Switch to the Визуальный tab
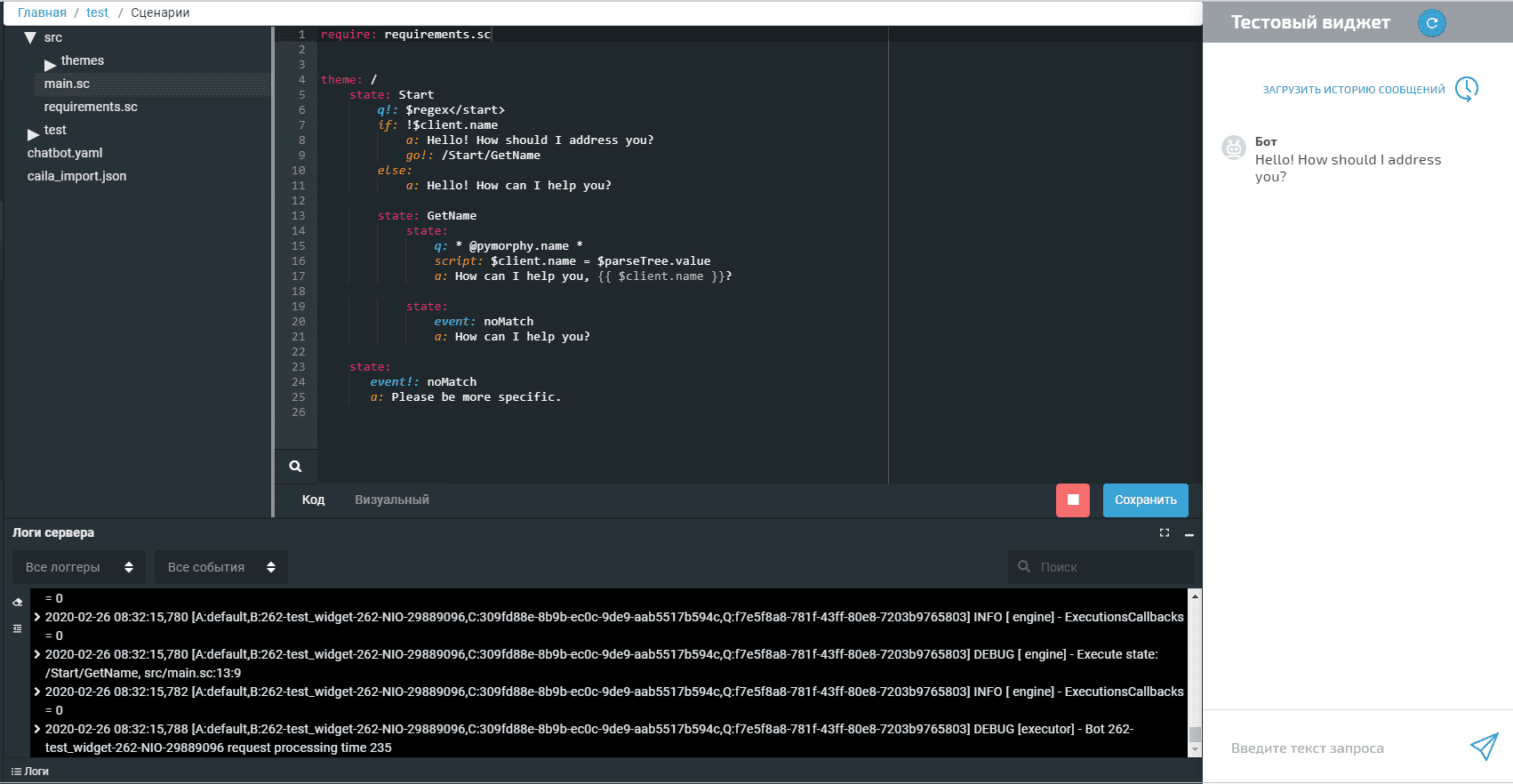1513x784 pixels. tap(391, 500)
